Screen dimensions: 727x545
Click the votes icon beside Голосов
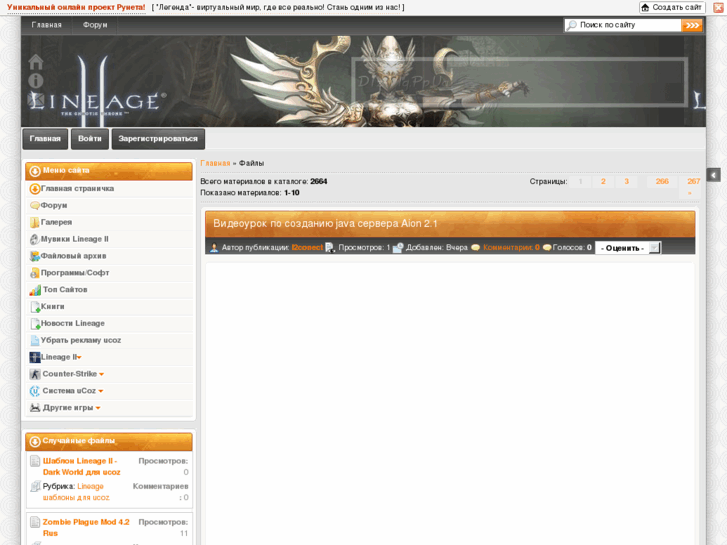(547, 248)
